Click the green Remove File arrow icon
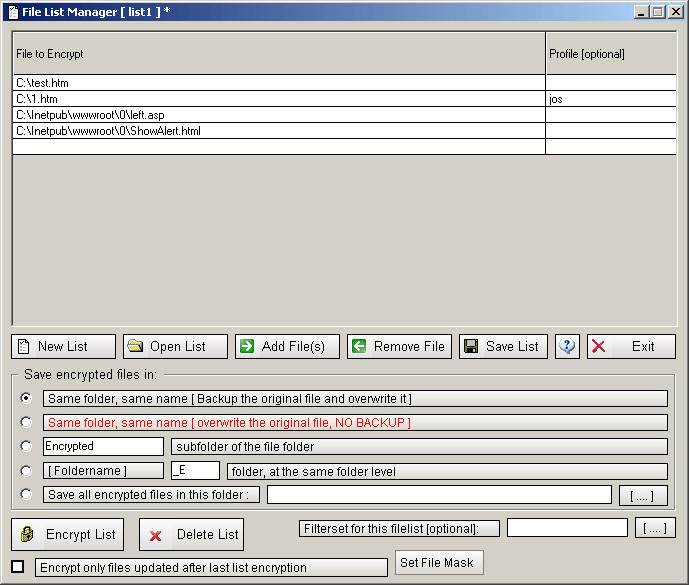The height and width of the screenshot is (585, 689). (x=359, y=346)
